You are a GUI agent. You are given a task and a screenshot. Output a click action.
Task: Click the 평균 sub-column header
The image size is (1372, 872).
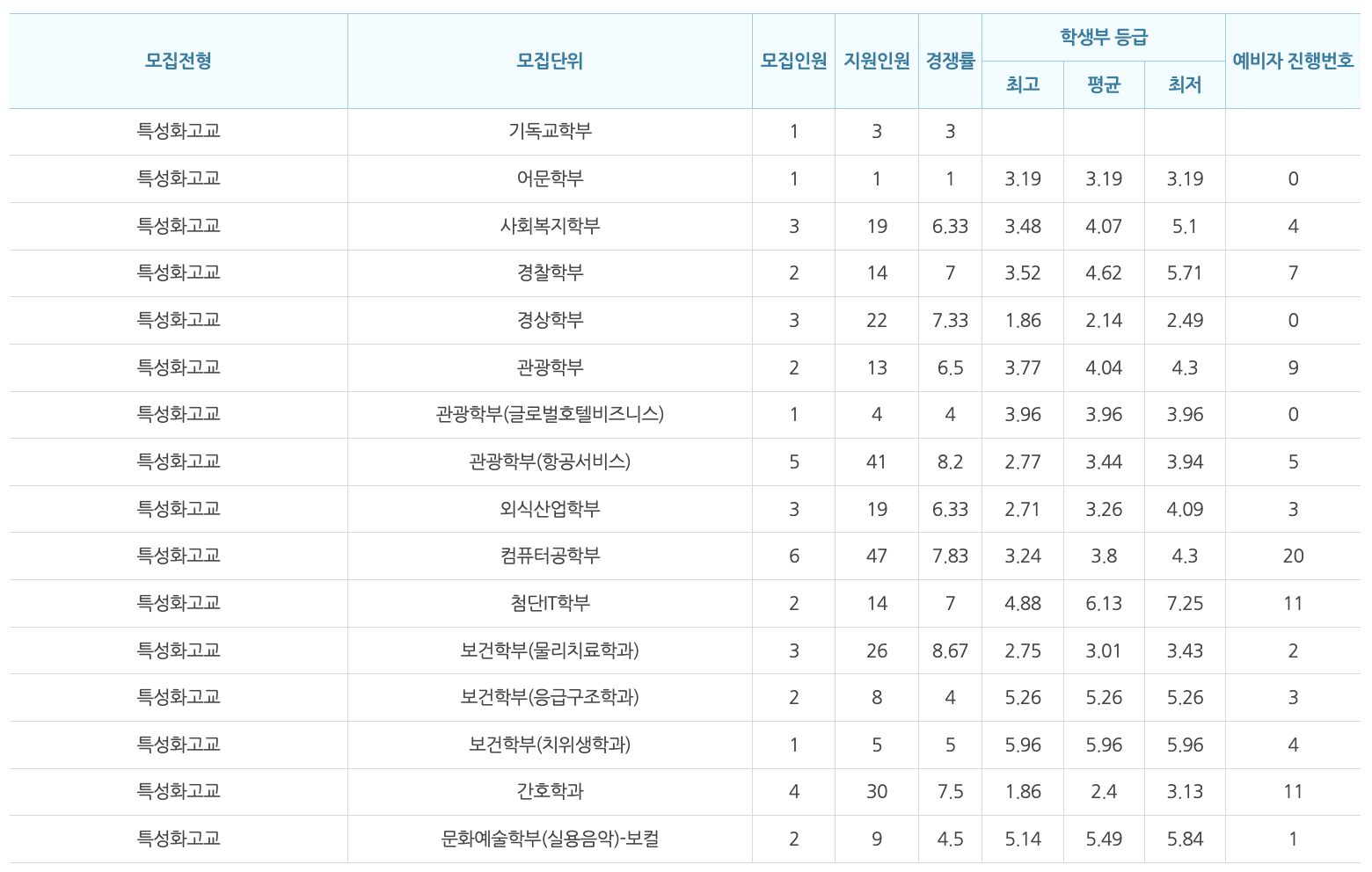(x=1103, y=84)
